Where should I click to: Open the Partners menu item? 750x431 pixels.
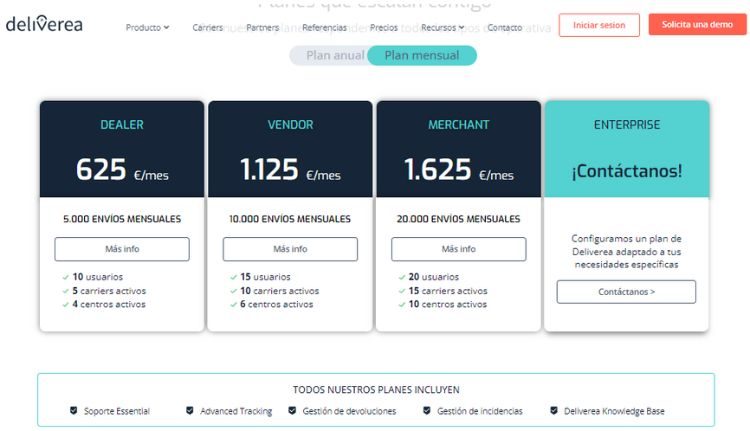263,28
